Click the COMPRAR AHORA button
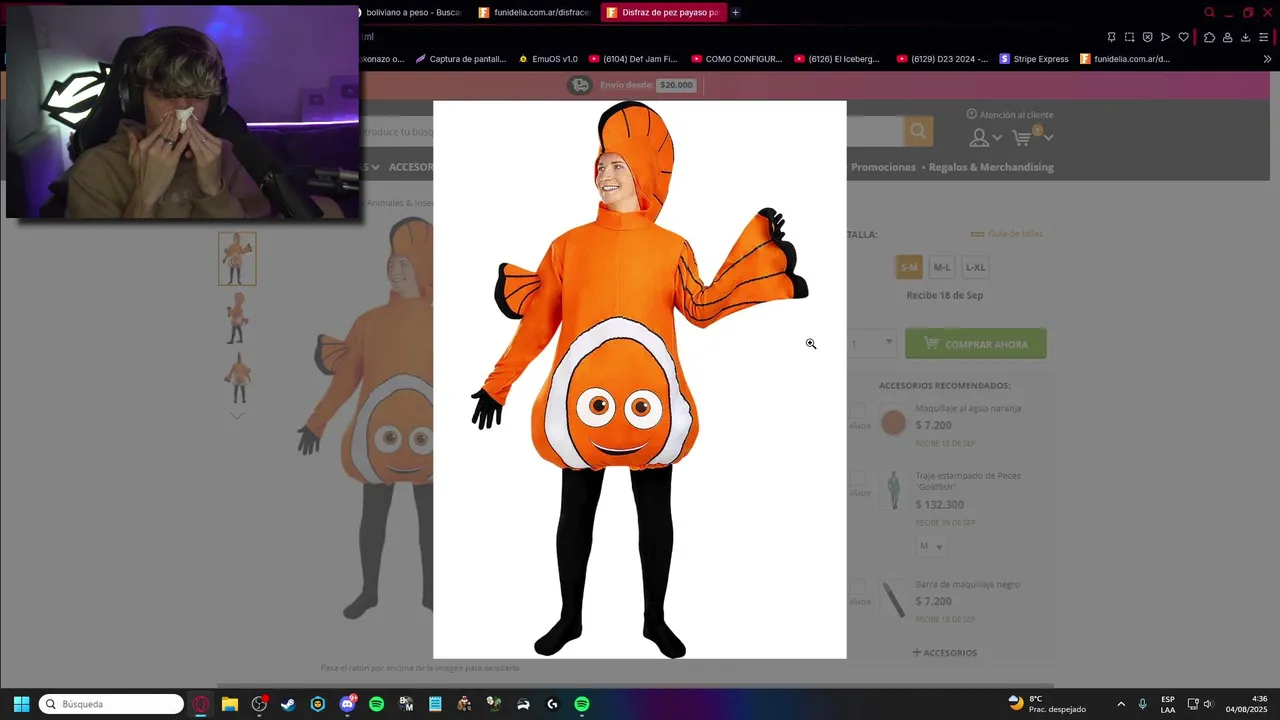Viewport: 1280px width, 720px height. pos(976,343)
